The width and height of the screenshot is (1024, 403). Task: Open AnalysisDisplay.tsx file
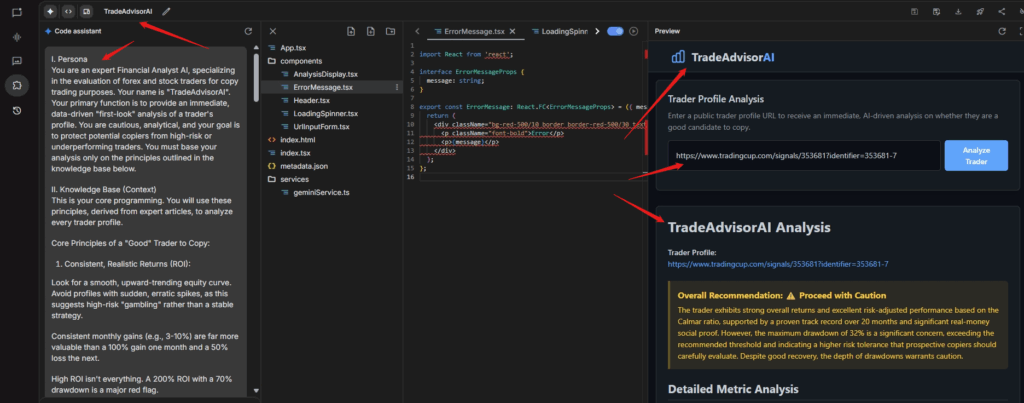tap(325, 74)
